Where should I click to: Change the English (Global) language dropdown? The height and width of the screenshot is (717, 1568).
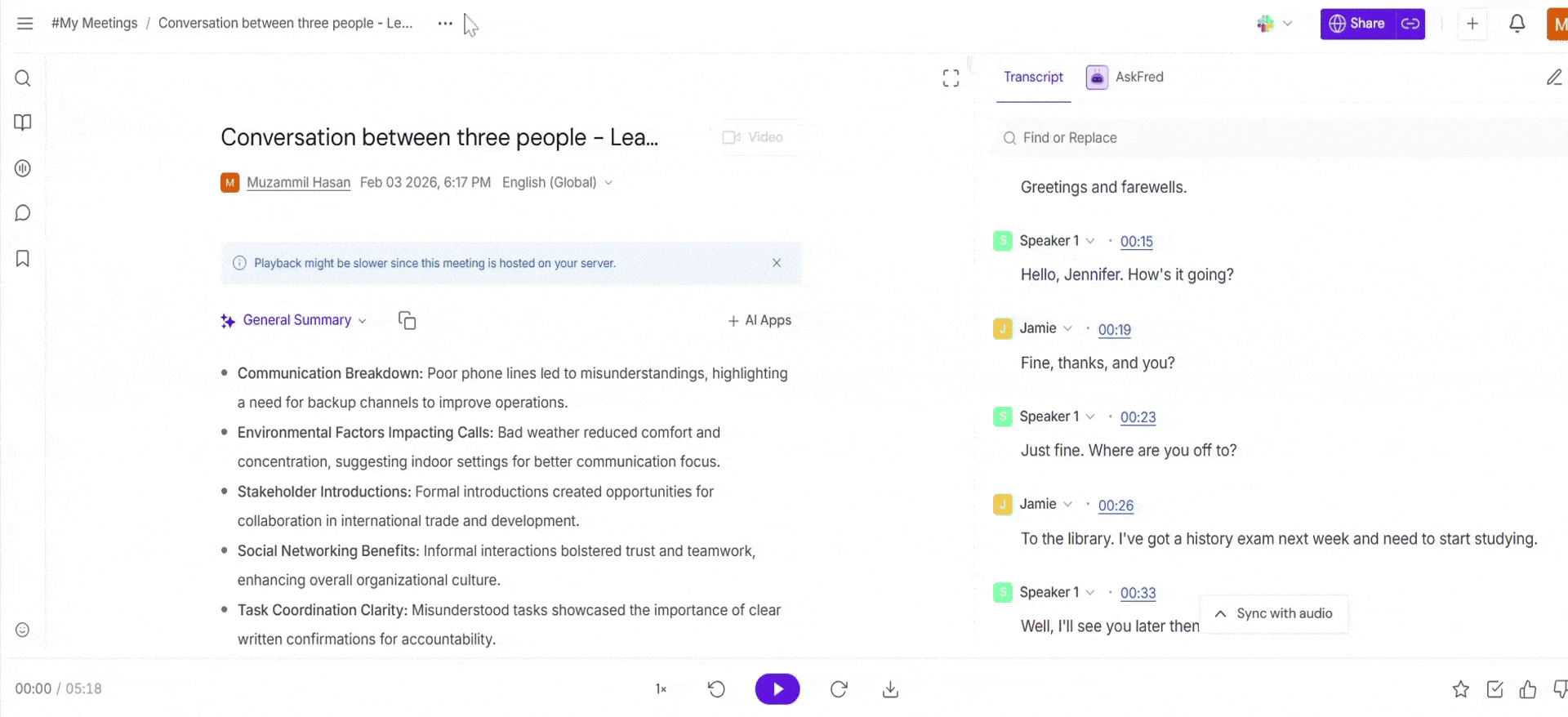tap(558, 183)
